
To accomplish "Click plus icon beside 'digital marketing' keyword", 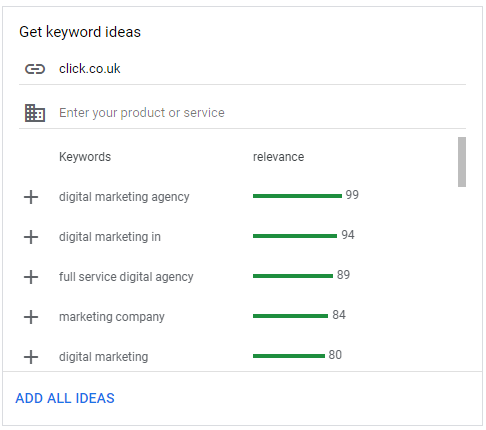I will 31,357.
